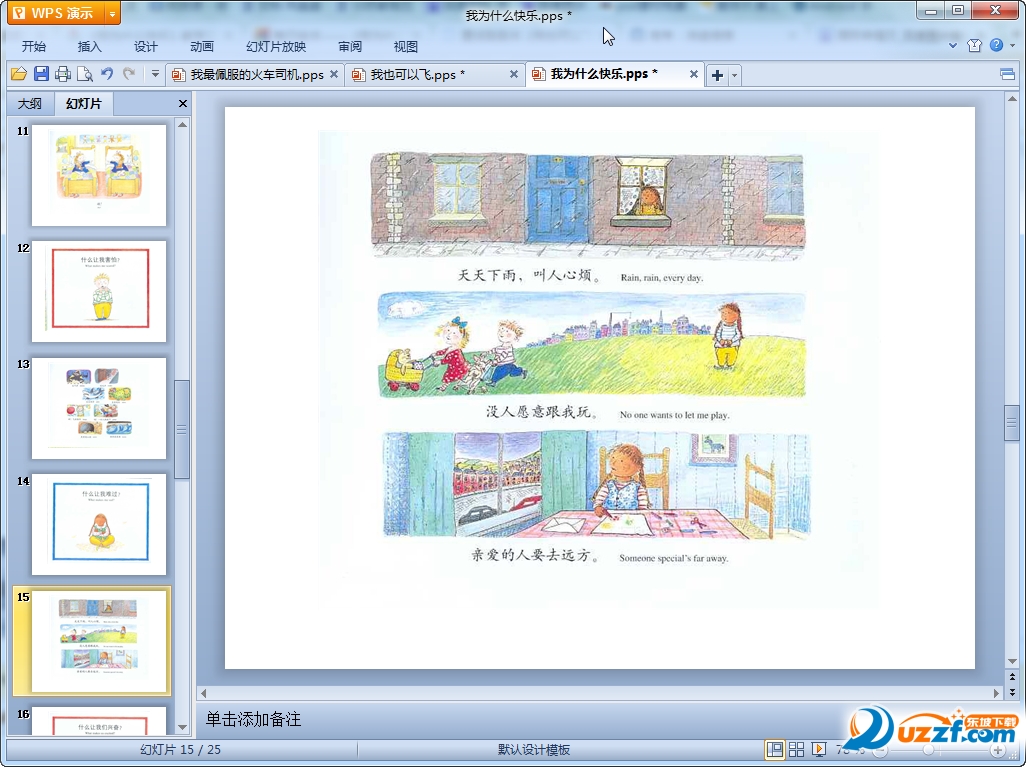Click the girl at table illustration on slide
Screen dimensions: 1026x767
596,485
